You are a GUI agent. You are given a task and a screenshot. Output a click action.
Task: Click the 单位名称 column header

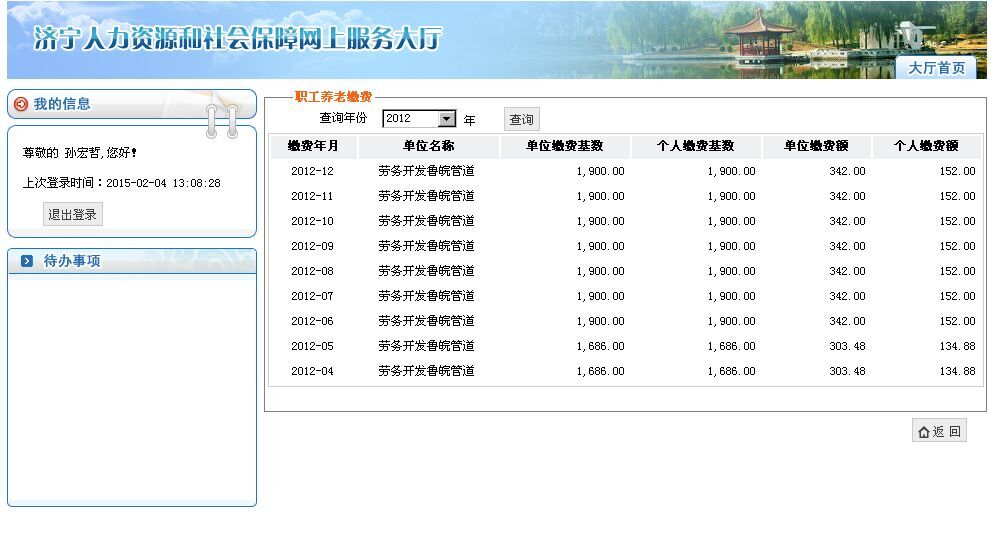pos(428,146)
